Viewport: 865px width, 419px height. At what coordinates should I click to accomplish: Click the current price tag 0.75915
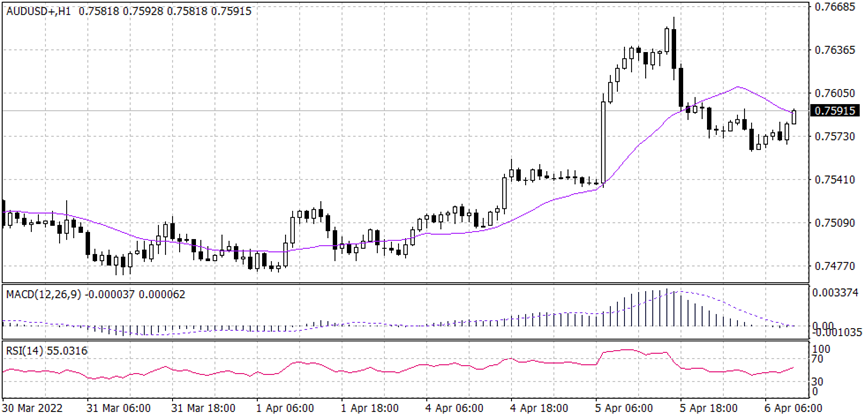(x=834, y=111)
